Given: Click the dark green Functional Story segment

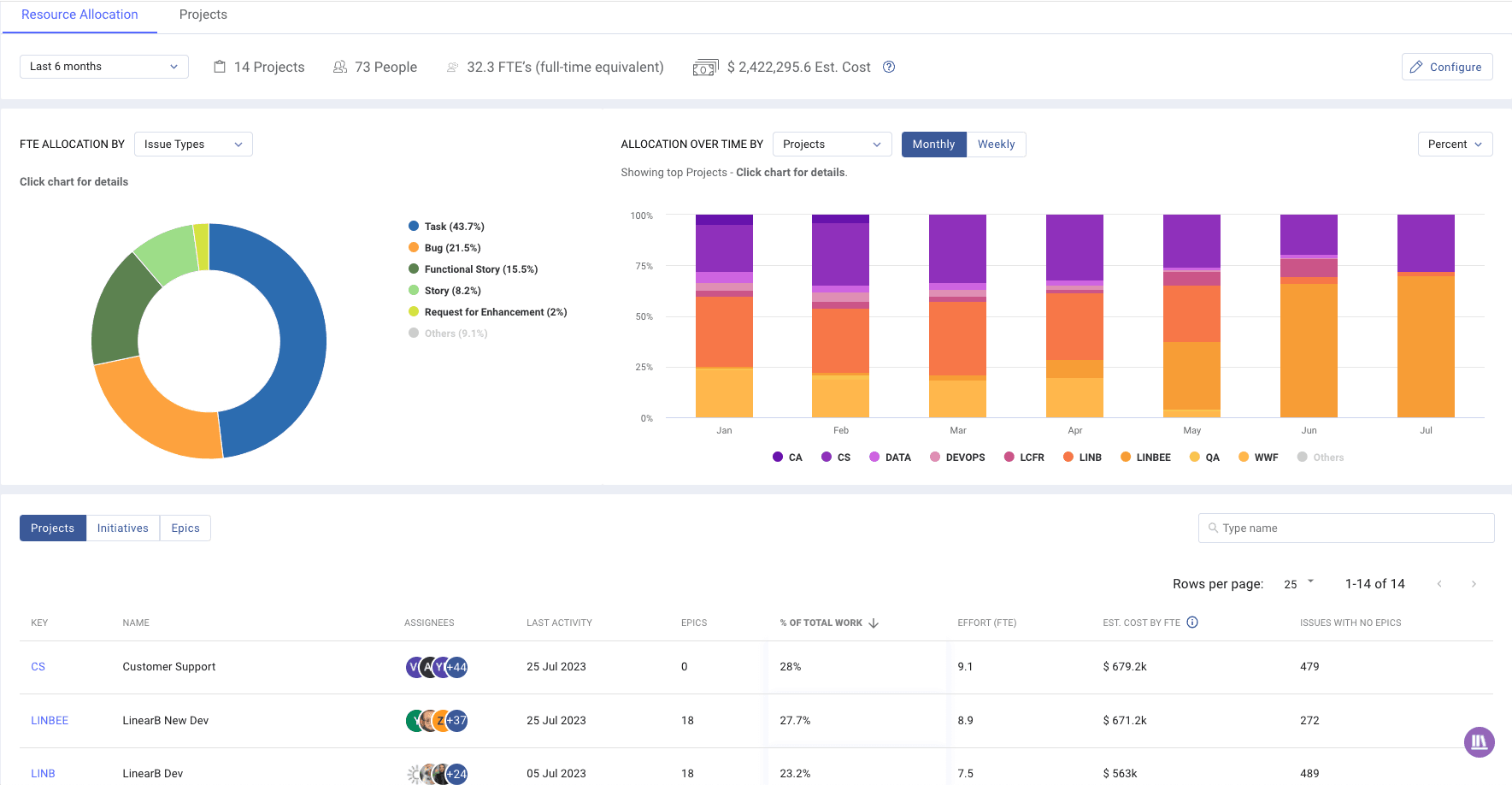Looking at the screenshot, I should (x=117, y=312).
